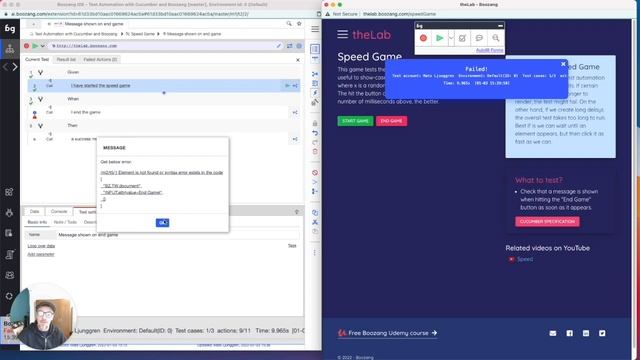The height and width of the screenshot is (360, 640).
Task: Click the lock icon in the right tool strip
Action: coord(315,123)
